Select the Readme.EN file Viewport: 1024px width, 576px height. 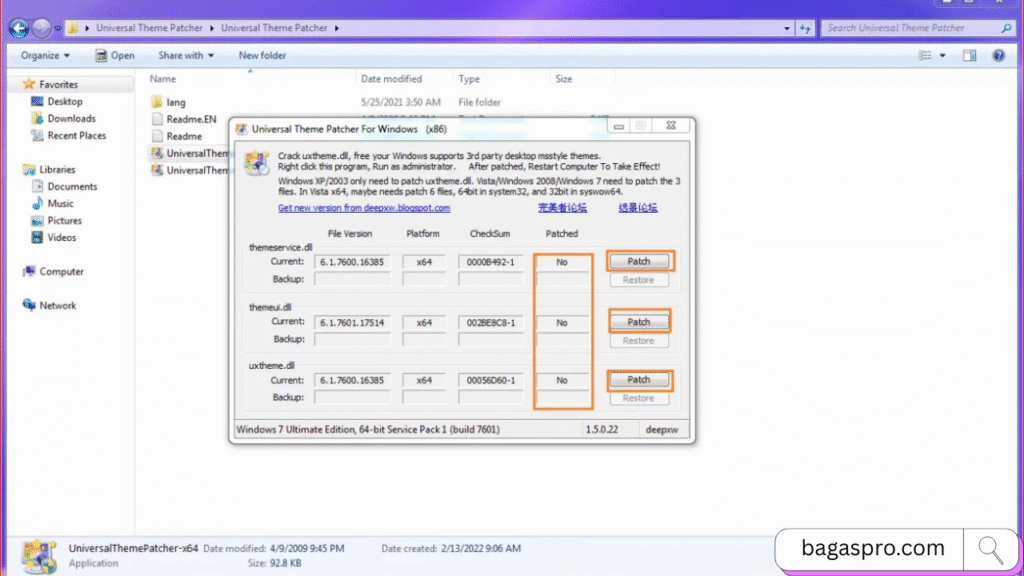(189, 119)
